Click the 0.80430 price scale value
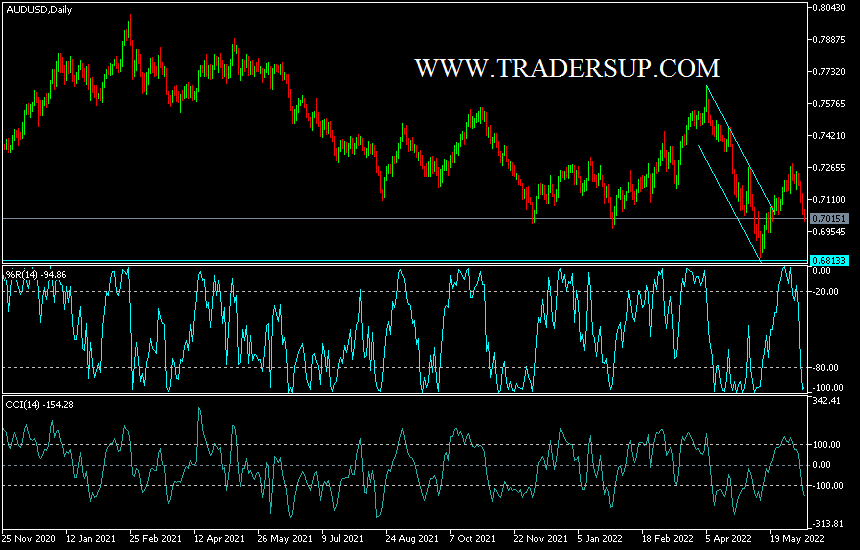The width and height of the screenshot is (860, 550). (x=829, y=8)
